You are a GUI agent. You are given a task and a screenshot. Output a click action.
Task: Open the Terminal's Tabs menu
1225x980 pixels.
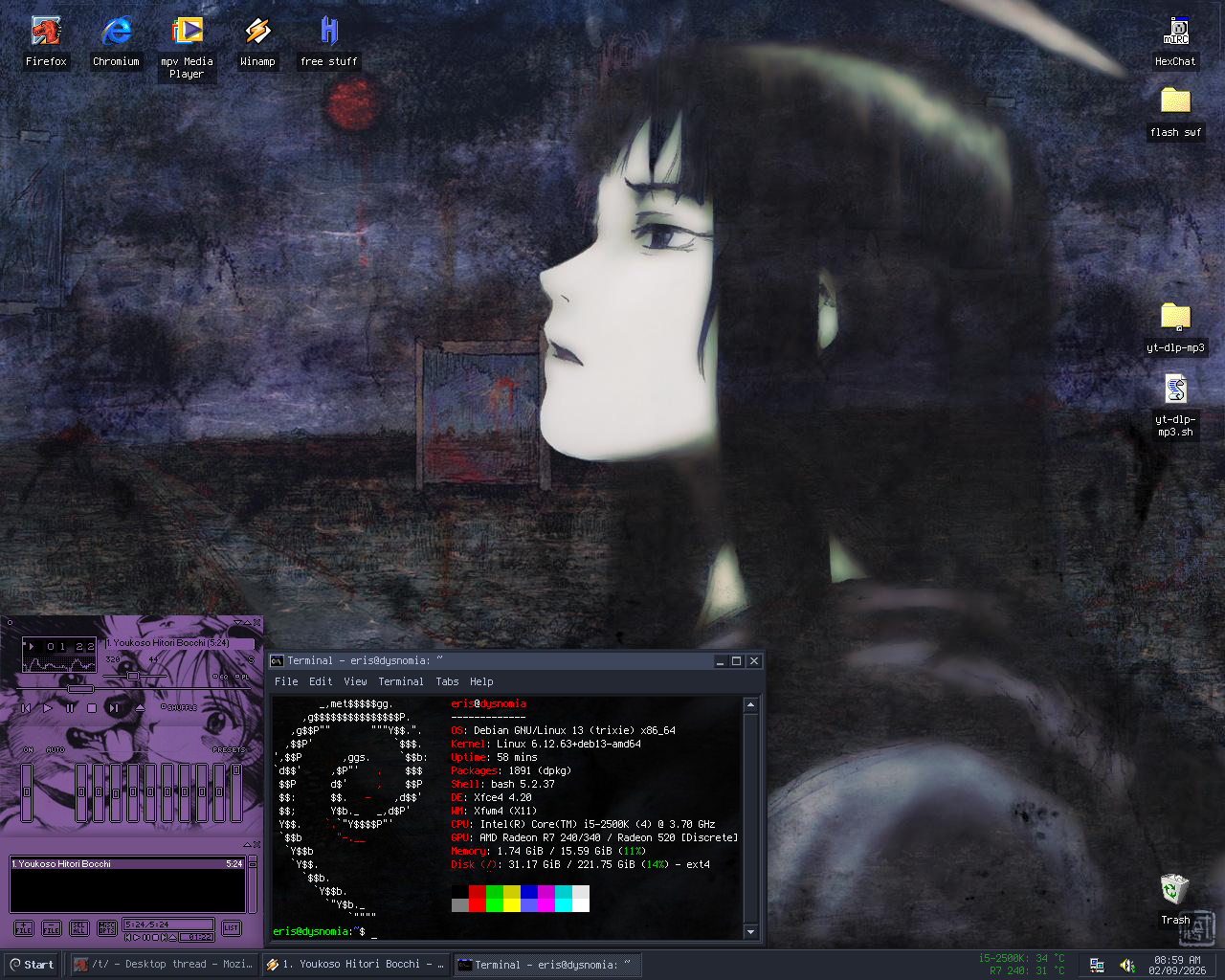tap(447, 681)
